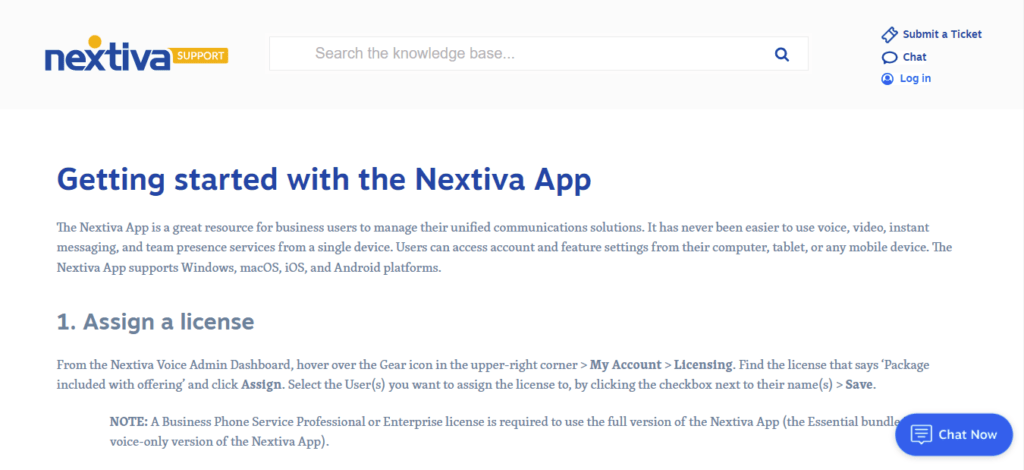Open the Log in link

pyautogui.click(x=915, y=78)
